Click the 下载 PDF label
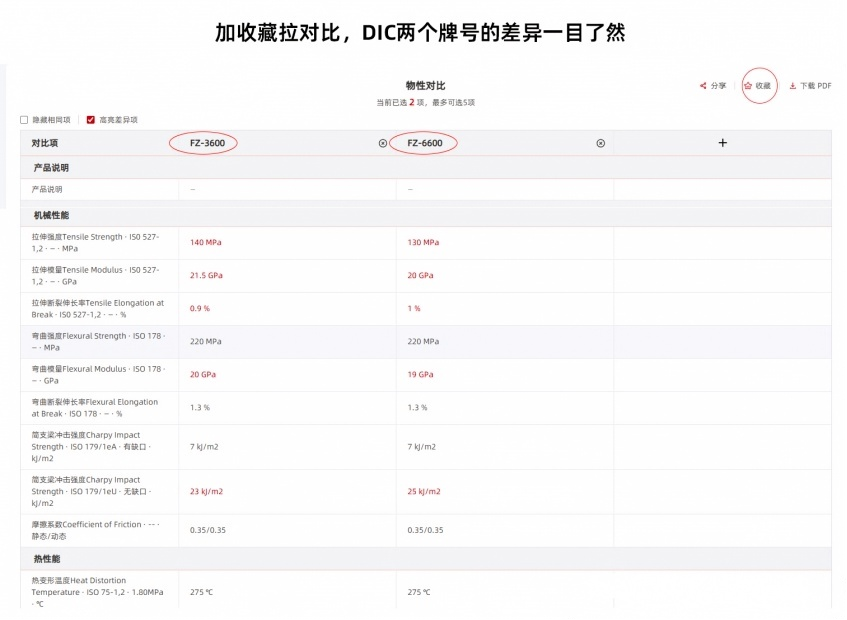 coord(816,86)
